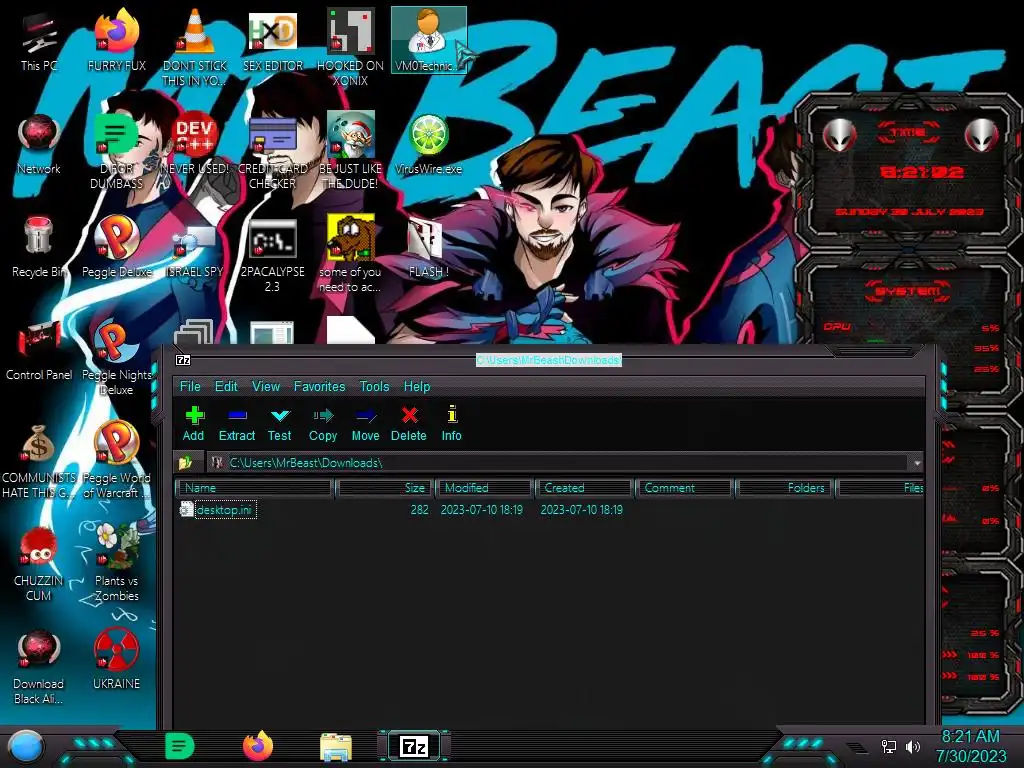This screenshot has height=768, width=1024.
Task: Select the Download Black Ali... icon
Action: (39, 667)
